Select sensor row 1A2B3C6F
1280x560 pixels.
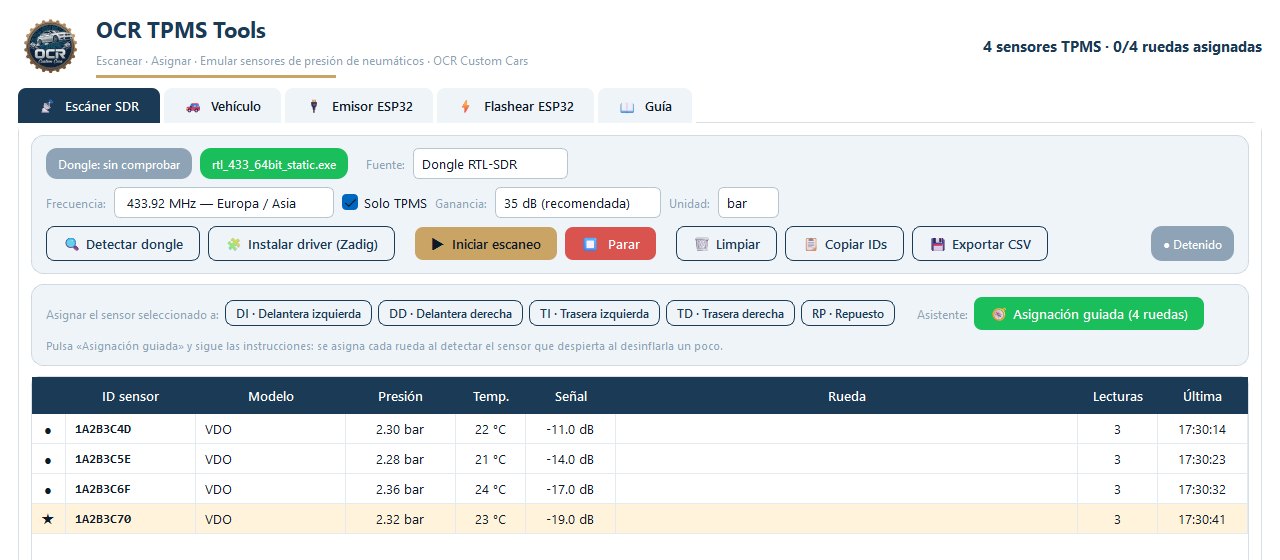640,490
